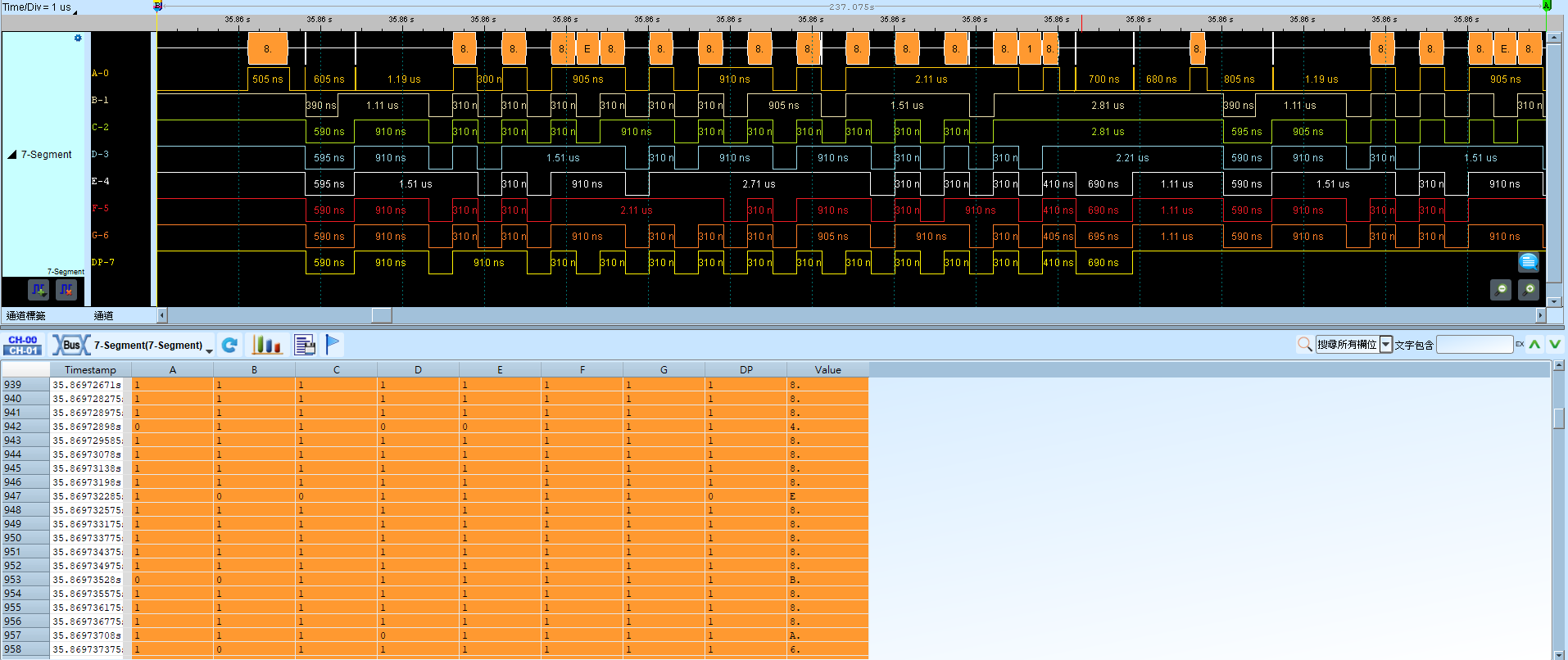
Task: Click the table vertical scrollbar thumb
Action: click(x=1559, y=418)
